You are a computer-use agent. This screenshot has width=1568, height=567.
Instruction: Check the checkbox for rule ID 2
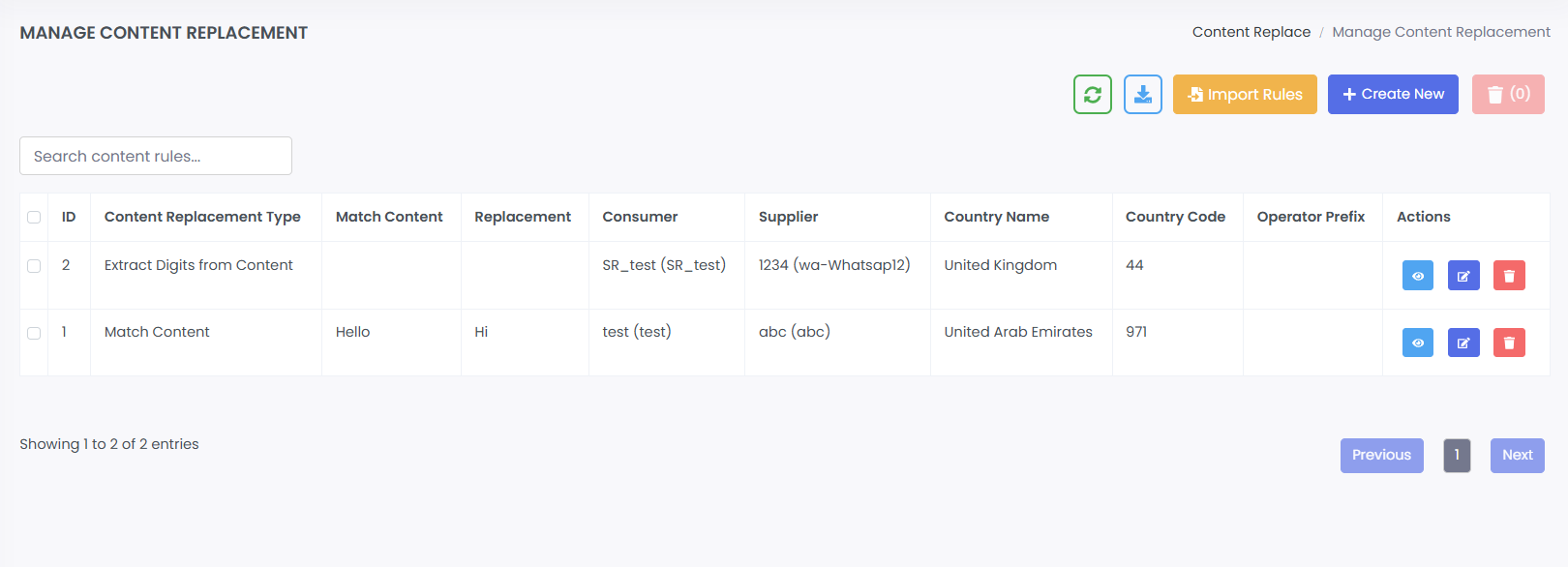tap(34, 266)
